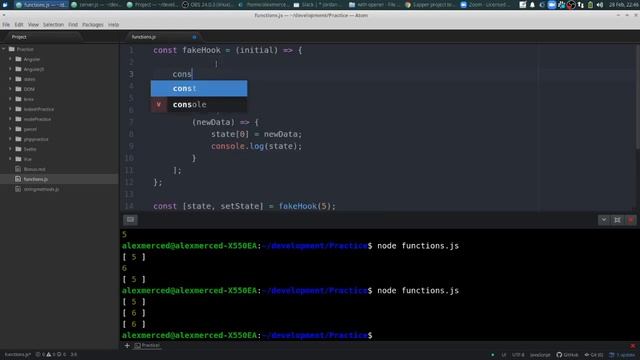Click the UTF-8 encoding selector
The height and width of the screenshot is (360, 640).
(518, 355)
